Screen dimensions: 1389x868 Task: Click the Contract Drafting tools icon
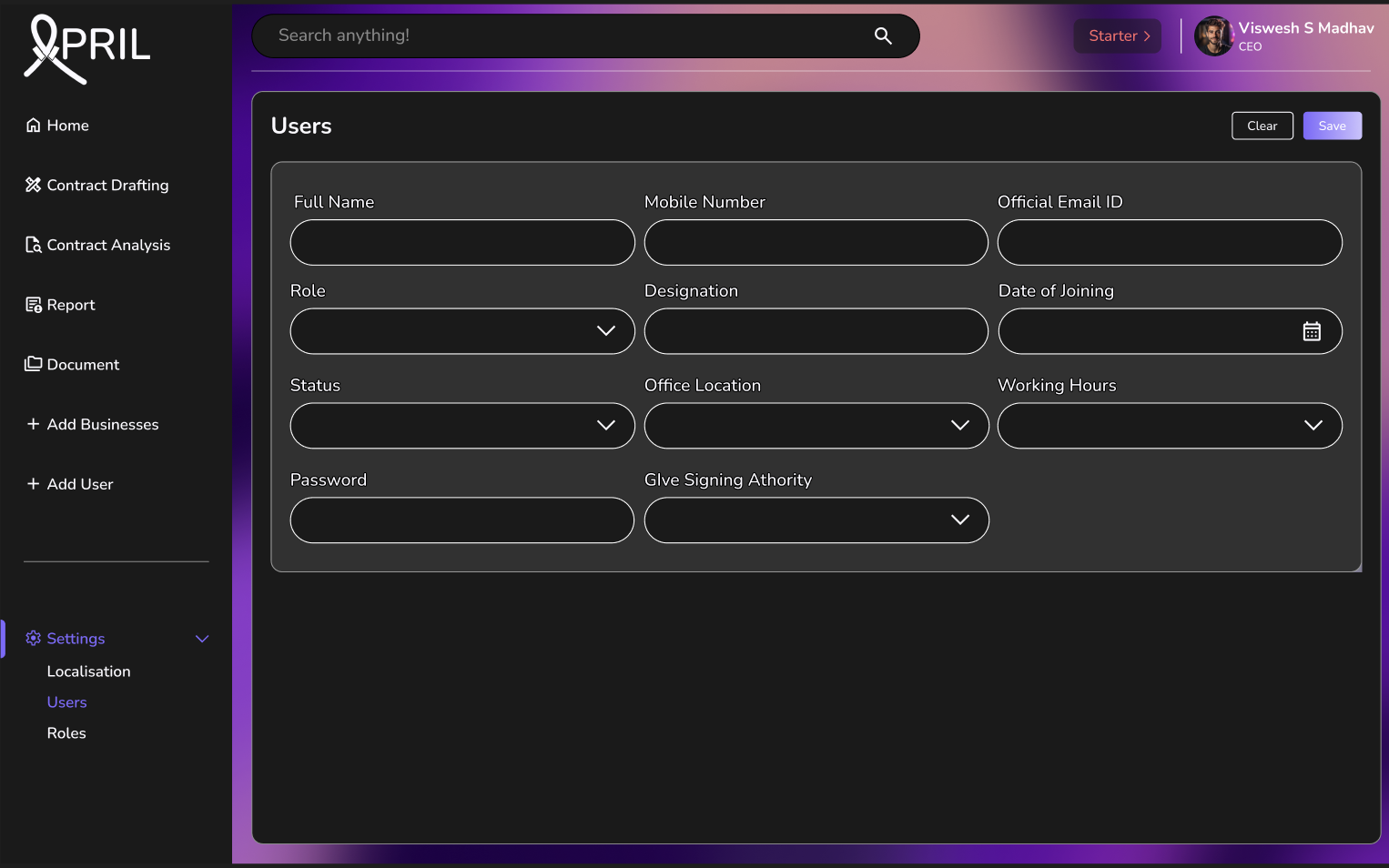coord(34,185)
